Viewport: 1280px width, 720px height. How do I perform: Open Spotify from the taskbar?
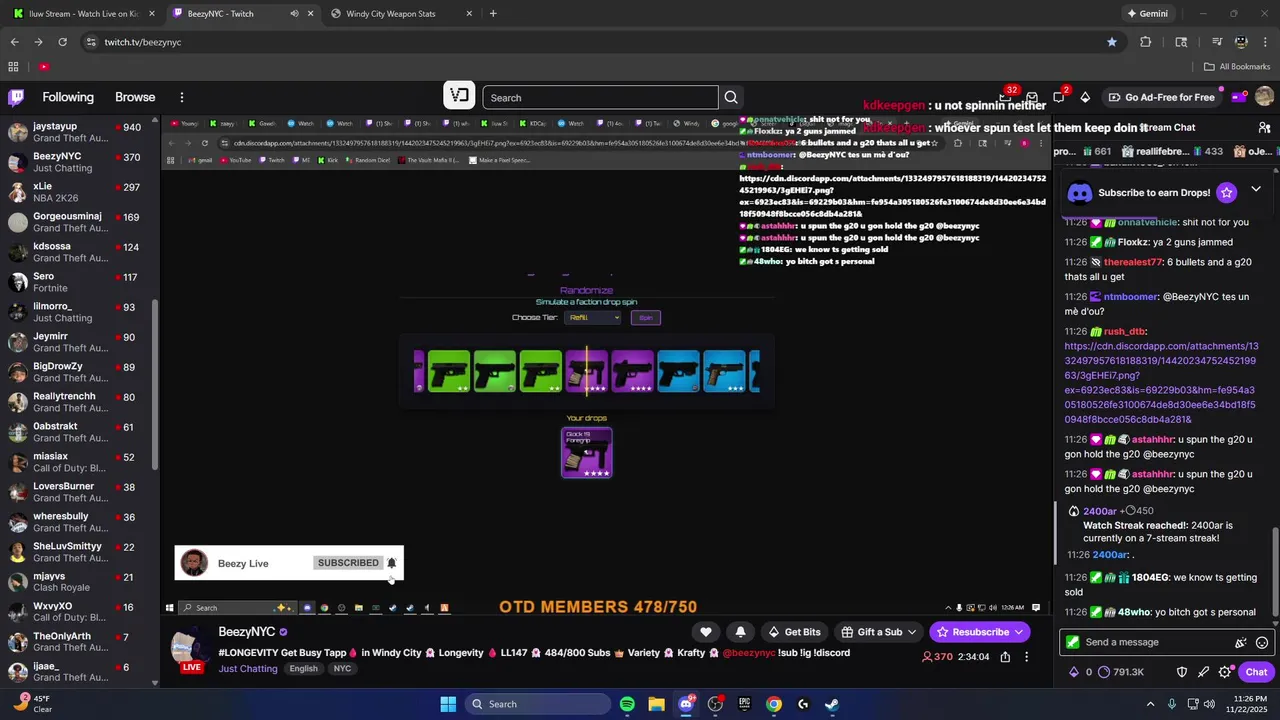627,704
